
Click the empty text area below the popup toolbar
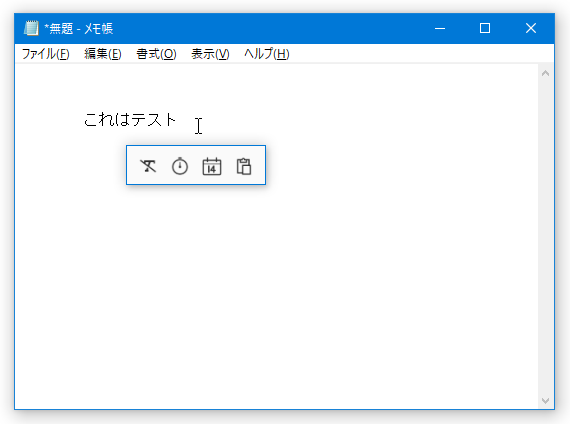click(x=276, y=291)
